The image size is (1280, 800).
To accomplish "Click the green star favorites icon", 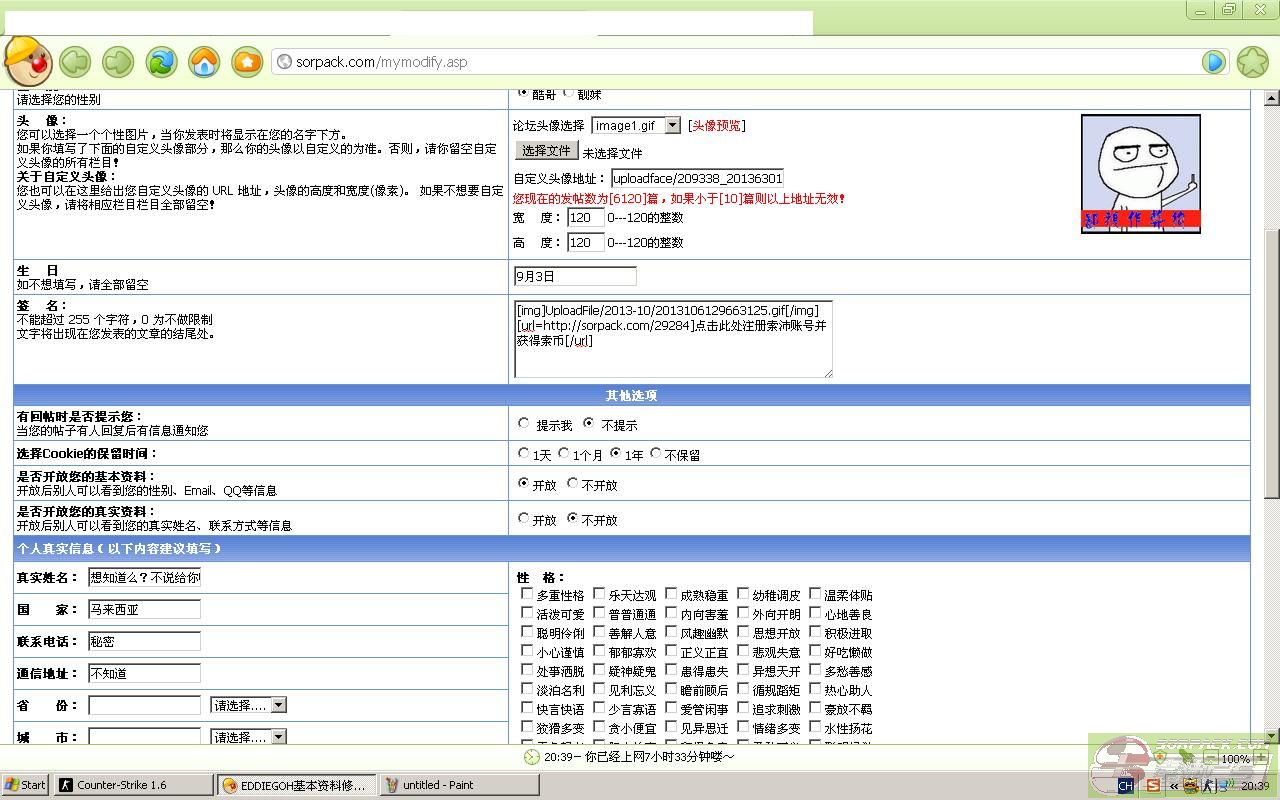I will (x=1253, y=62).
